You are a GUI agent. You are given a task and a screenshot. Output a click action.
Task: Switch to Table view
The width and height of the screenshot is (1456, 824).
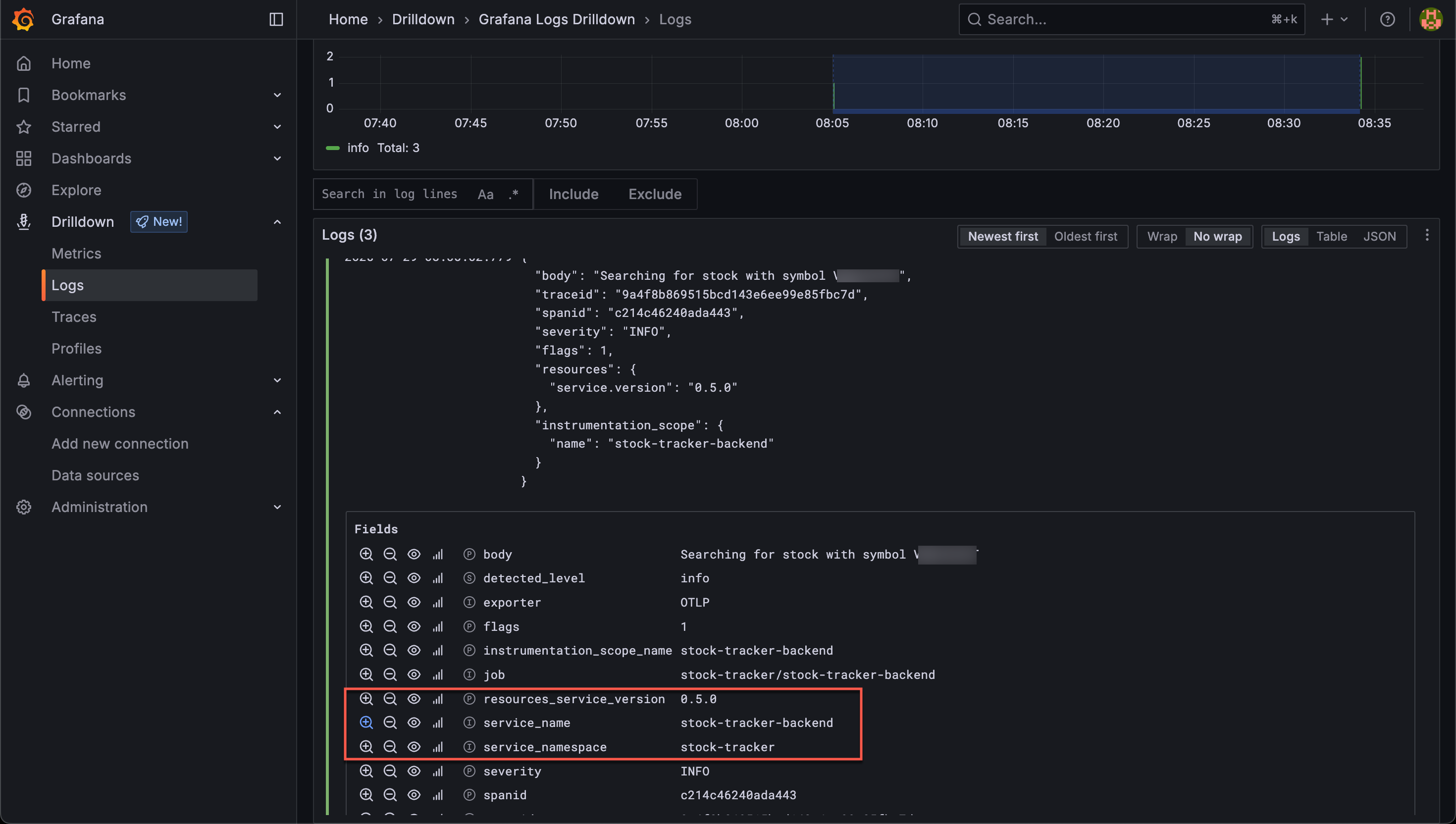pos(1331,237)
